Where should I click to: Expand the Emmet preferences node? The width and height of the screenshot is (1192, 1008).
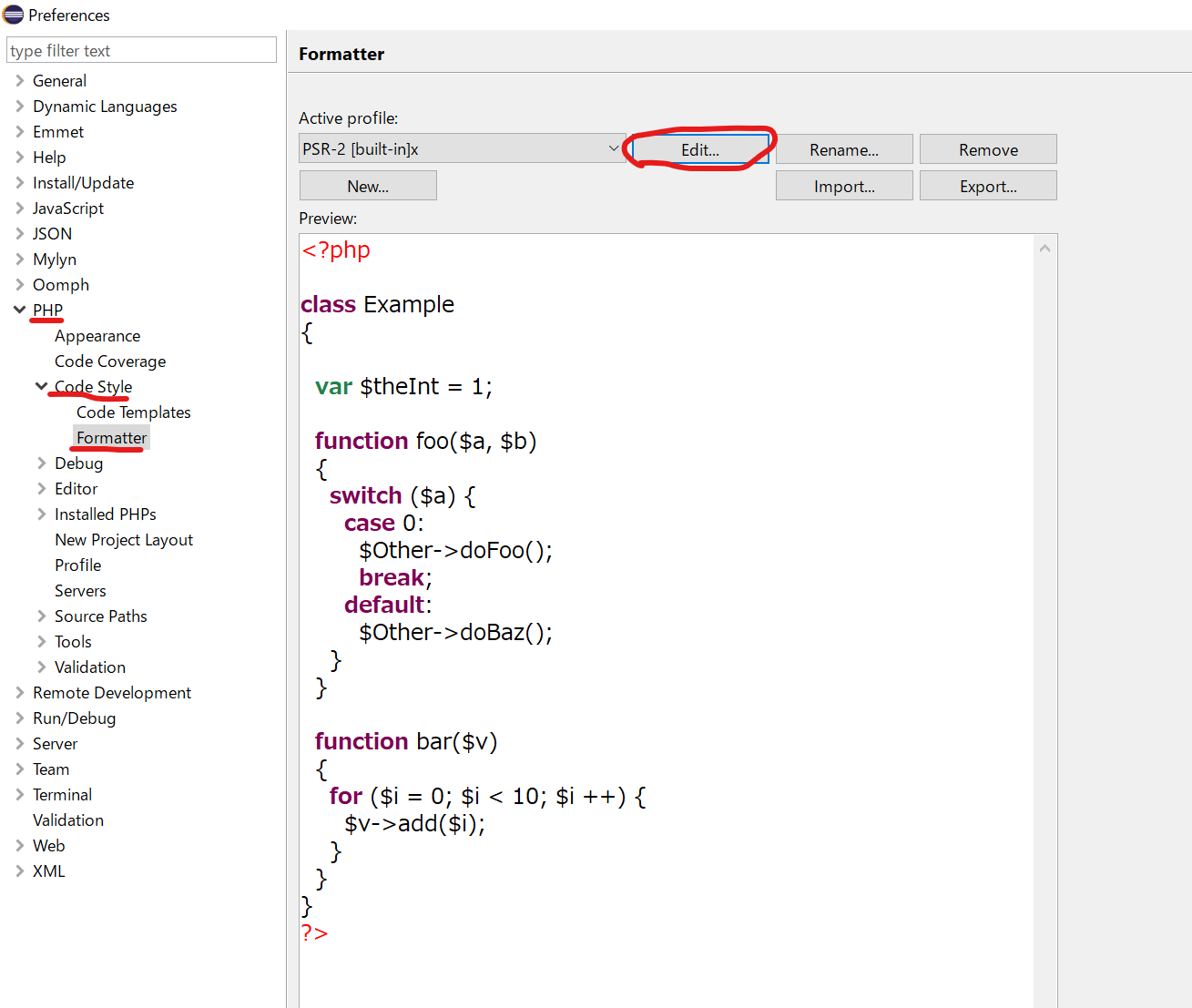19,131
